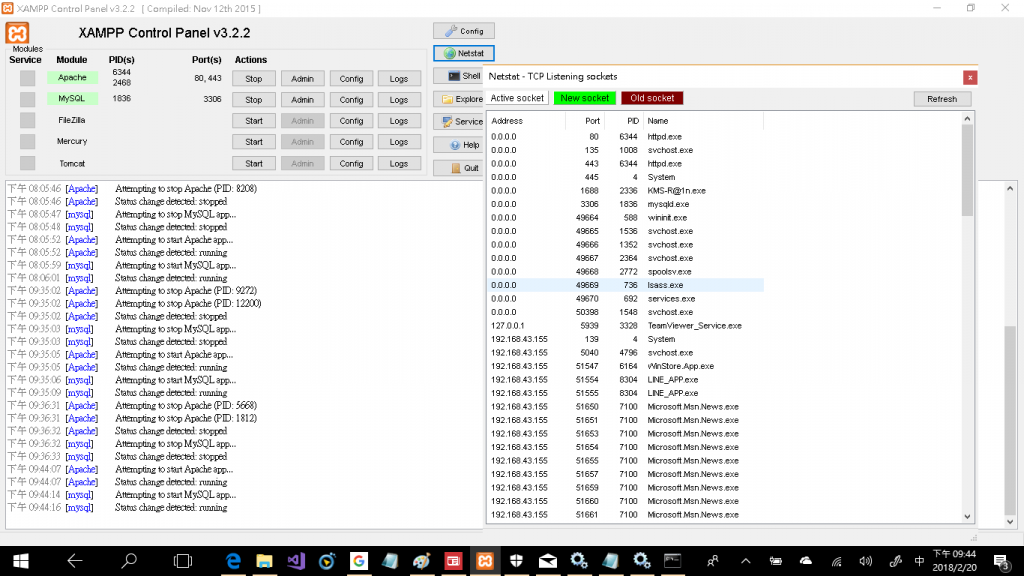Stop the MySQL module

pos(253,100)
